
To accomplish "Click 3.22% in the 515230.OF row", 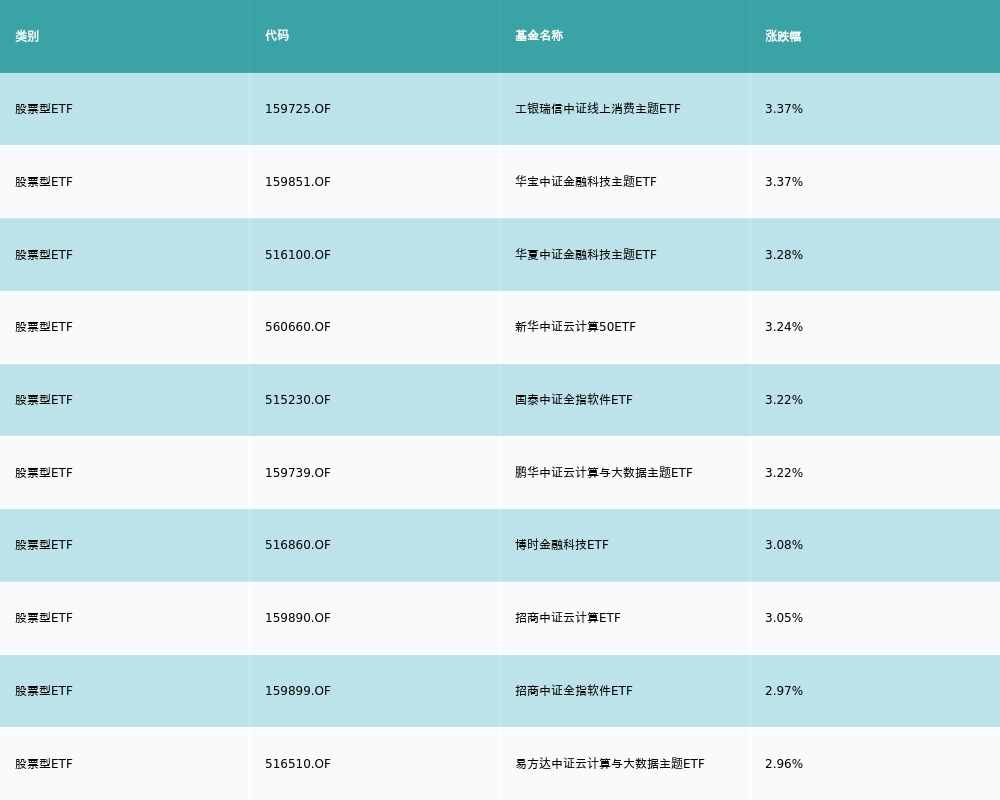I will point(784,400).
